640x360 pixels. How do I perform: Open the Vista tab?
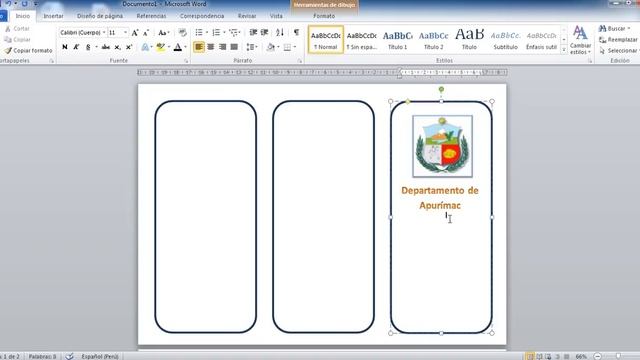point(276,16)
